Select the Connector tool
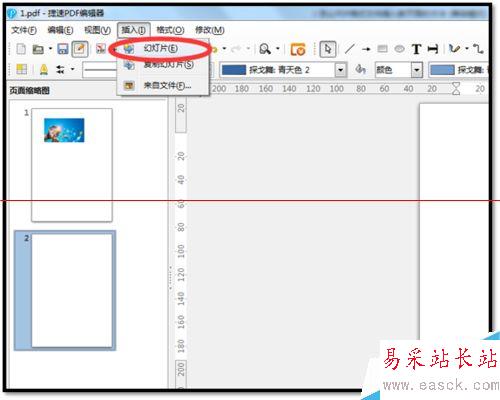This screenshot has height=400, width=500. [x=478, y=49]
